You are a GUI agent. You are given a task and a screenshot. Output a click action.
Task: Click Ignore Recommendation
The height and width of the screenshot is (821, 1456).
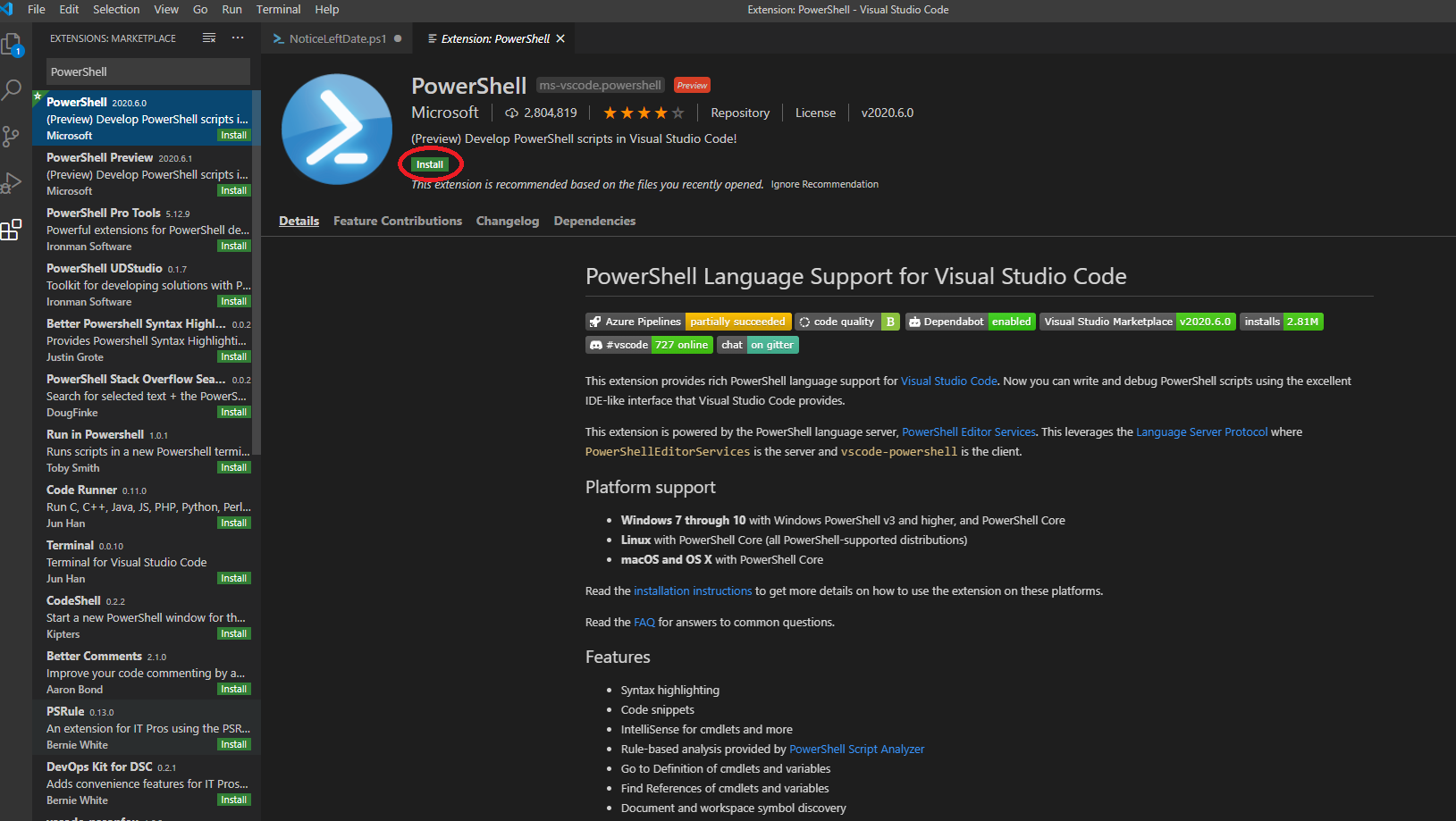coord(824,184)
